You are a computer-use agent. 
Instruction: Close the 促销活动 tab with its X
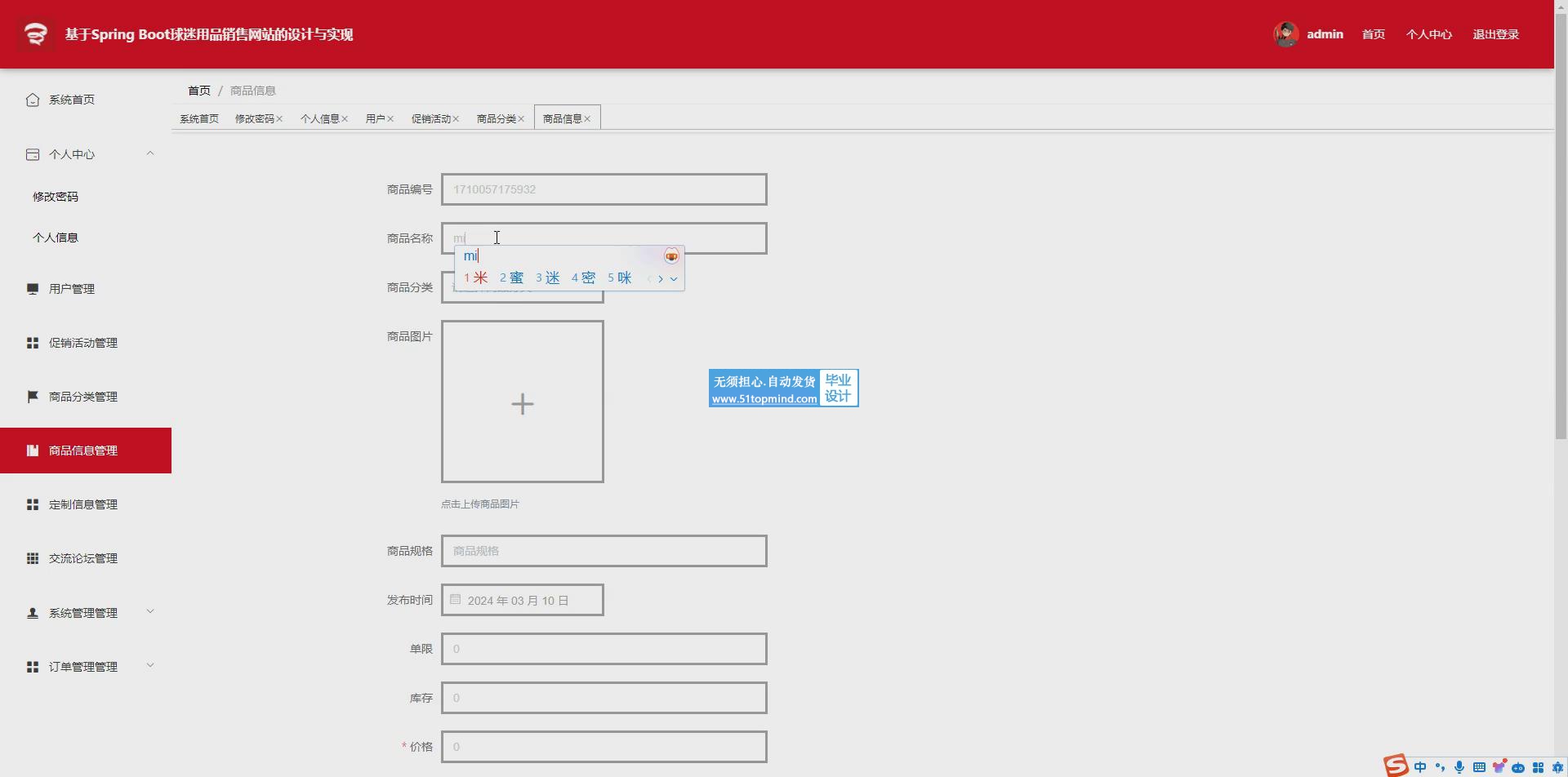tap(456, 119)
